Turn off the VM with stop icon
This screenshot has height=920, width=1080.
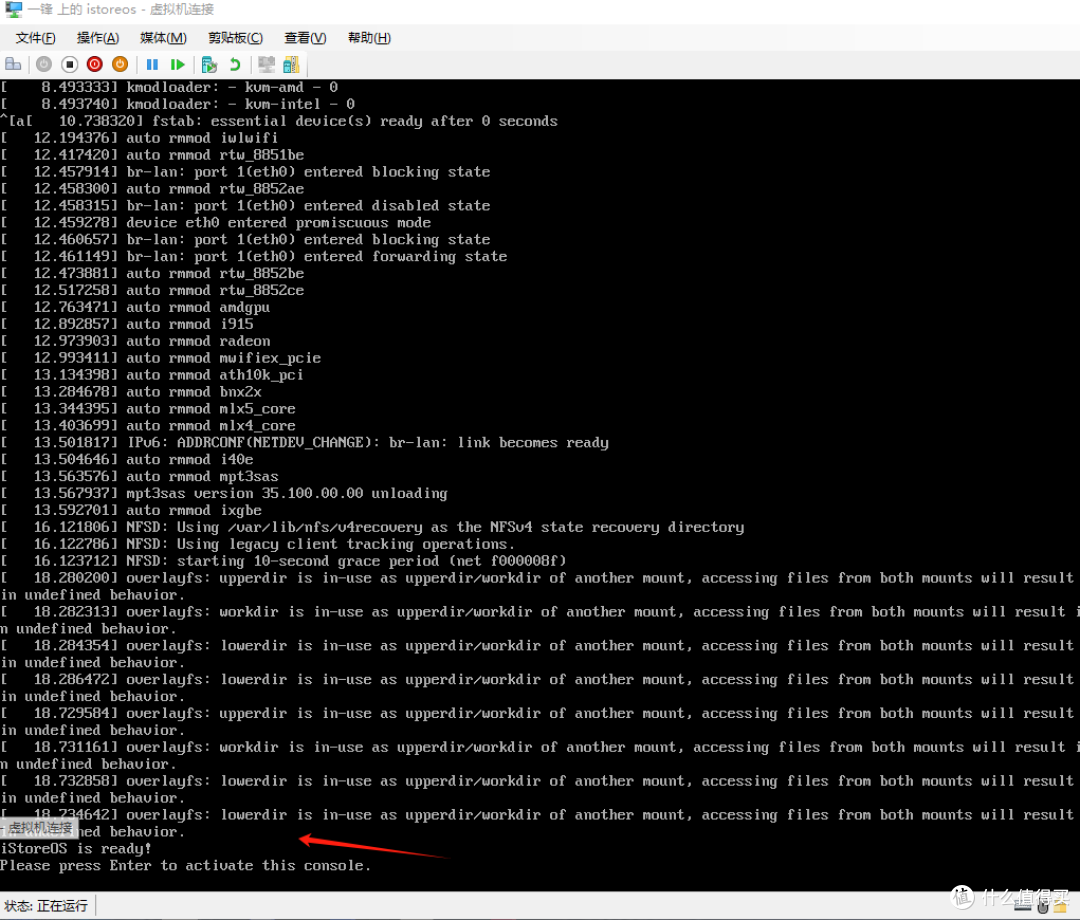(70, 65)
